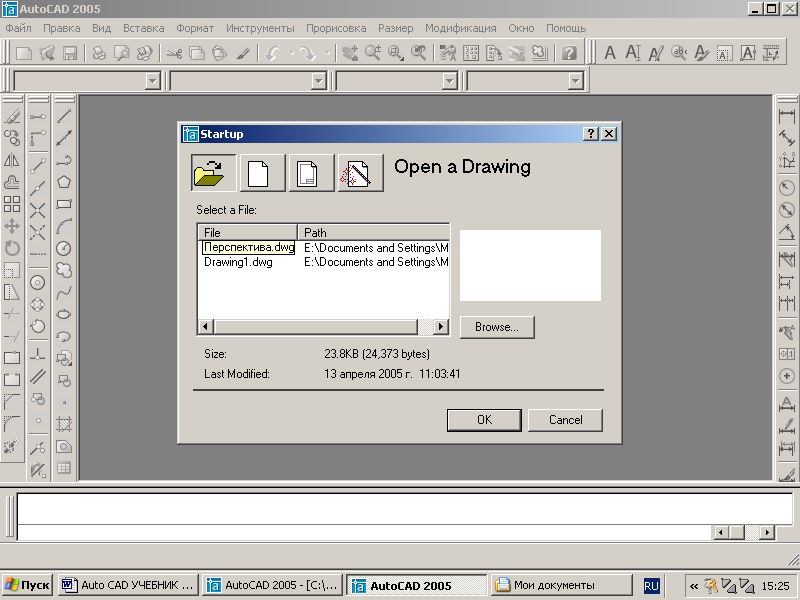Open the first toolbar combo box dropdown
The height and width of the screenshot is (600, 800).
tap(153, 81)
